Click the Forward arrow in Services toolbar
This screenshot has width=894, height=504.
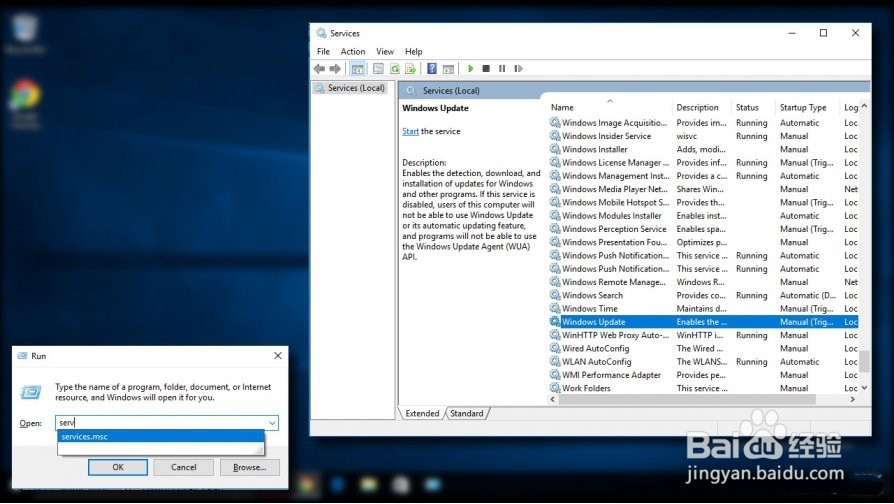[x=335, y=69]
